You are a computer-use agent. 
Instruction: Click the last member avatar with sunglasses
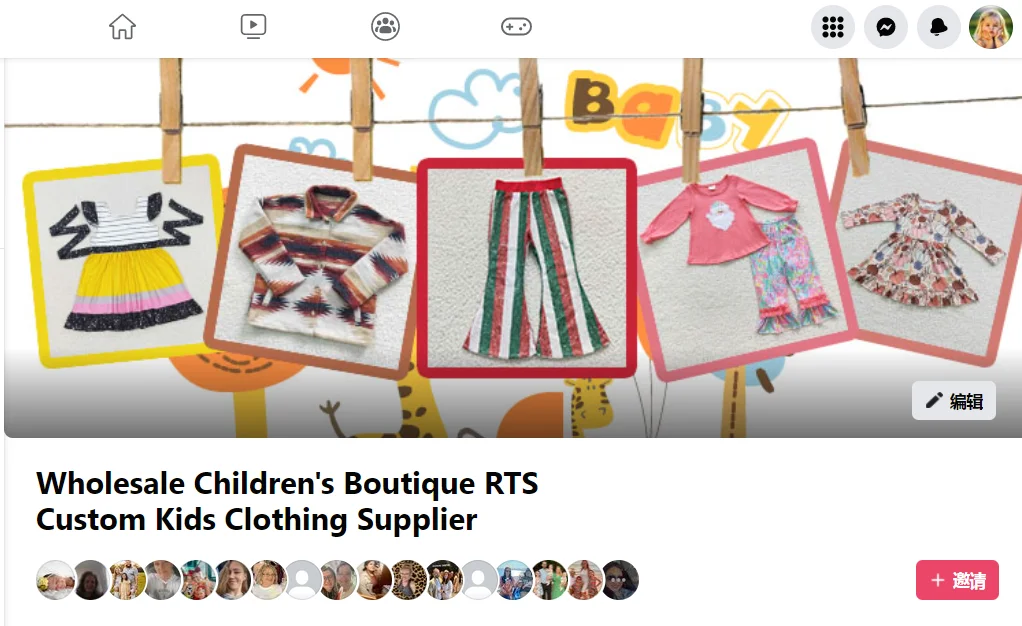[x=619, y=580]
